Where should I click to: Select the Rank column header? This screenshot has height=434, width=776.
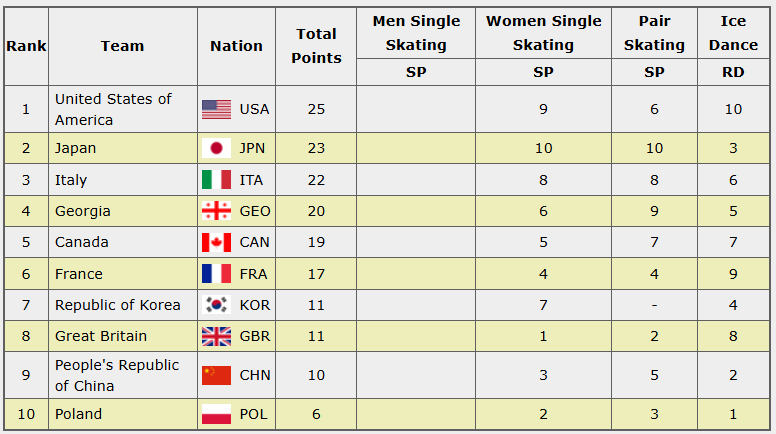tap(25, 46)
